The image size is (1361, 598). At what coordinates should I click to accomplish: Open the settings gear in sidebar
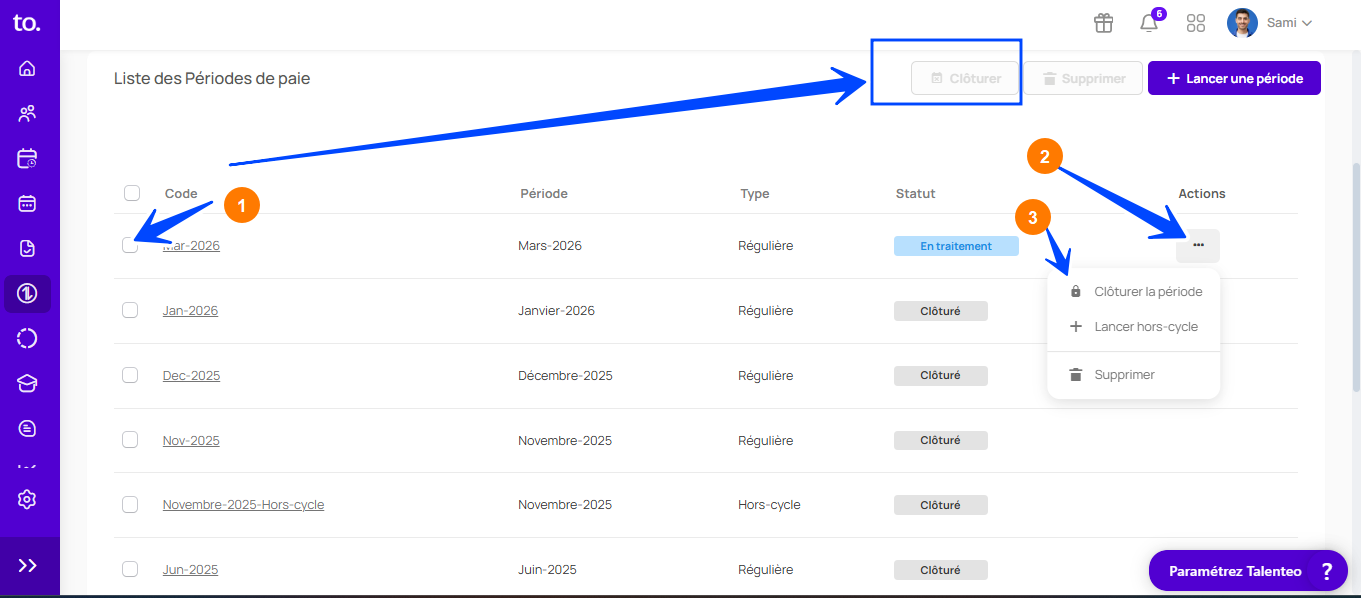click(27, 499)
